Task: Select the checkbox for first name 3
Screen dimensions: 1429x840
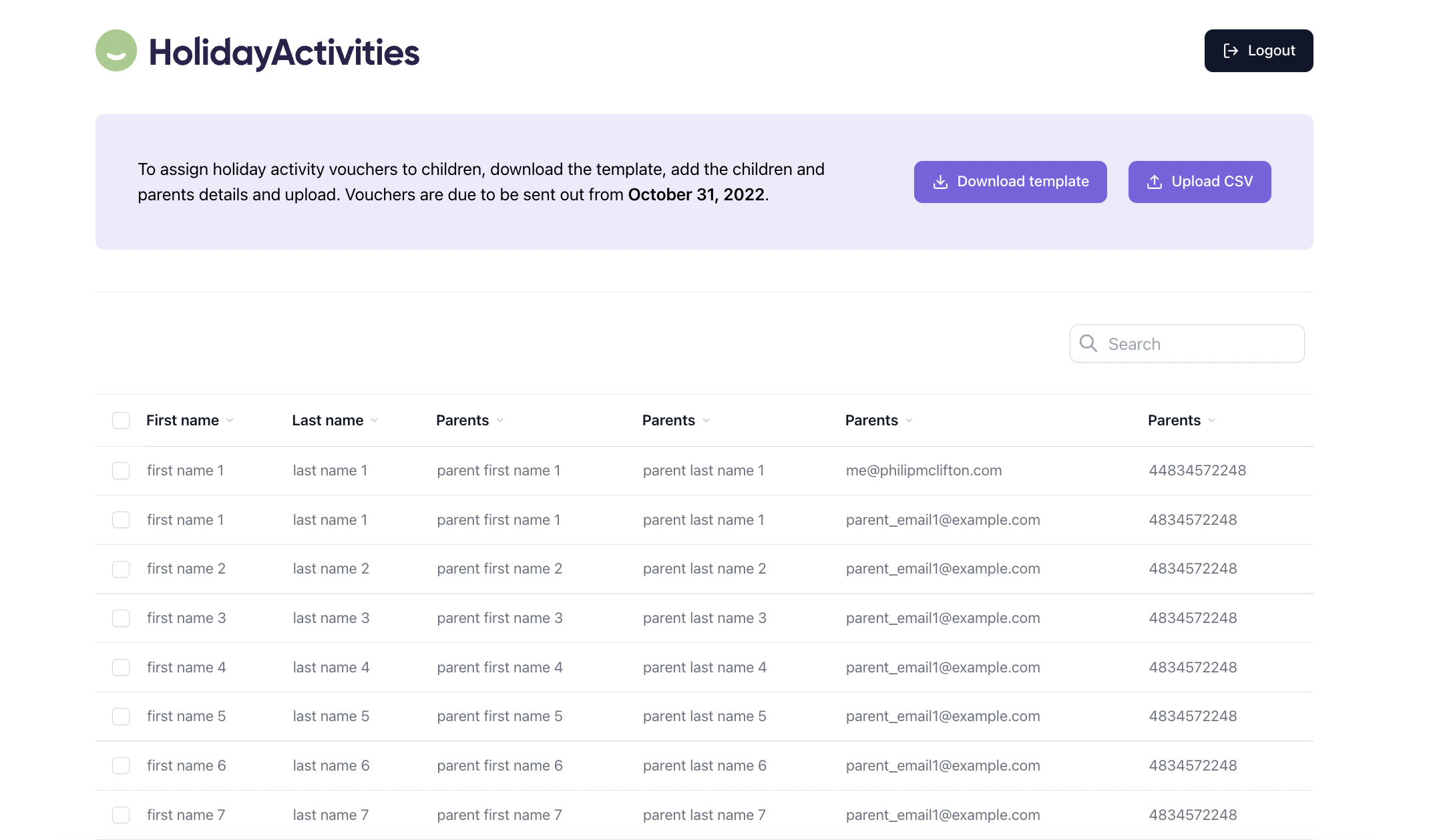Action: [121, 618]
